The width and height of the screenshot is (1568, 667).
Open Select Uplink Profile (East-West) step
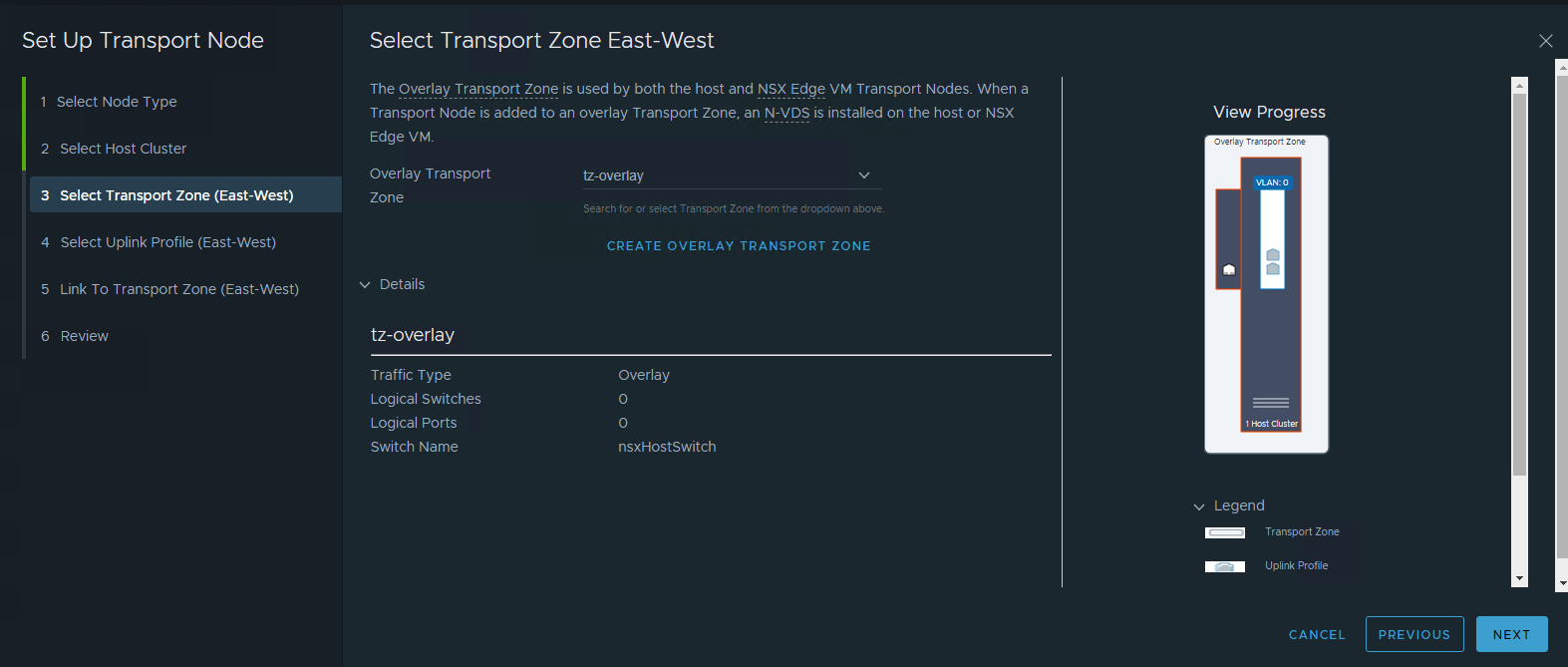point(167,242)
